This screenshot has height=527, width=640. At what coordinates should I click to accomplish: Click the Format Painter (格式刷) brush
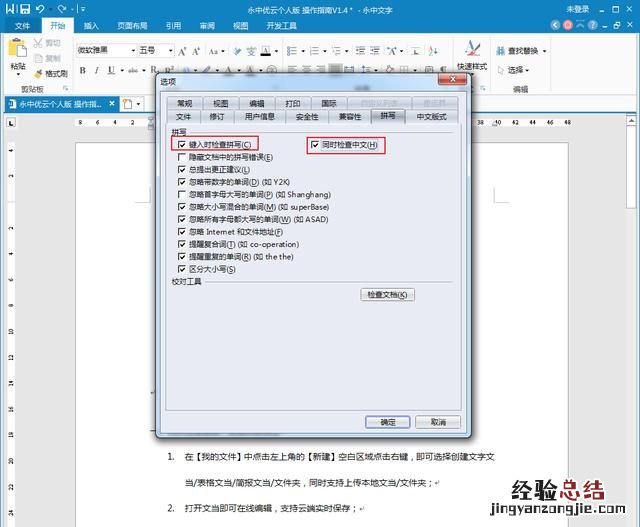[38, 74]
